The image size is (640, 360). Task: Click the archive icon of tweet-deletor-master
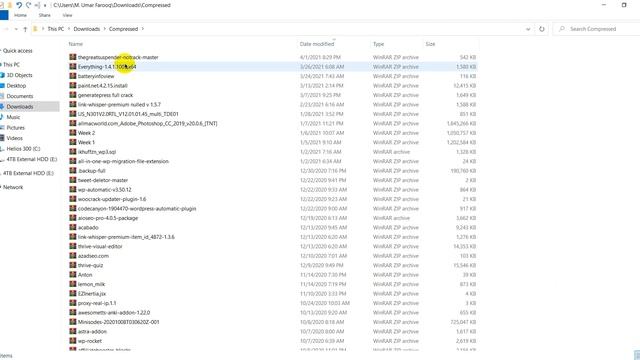[73, 180]
